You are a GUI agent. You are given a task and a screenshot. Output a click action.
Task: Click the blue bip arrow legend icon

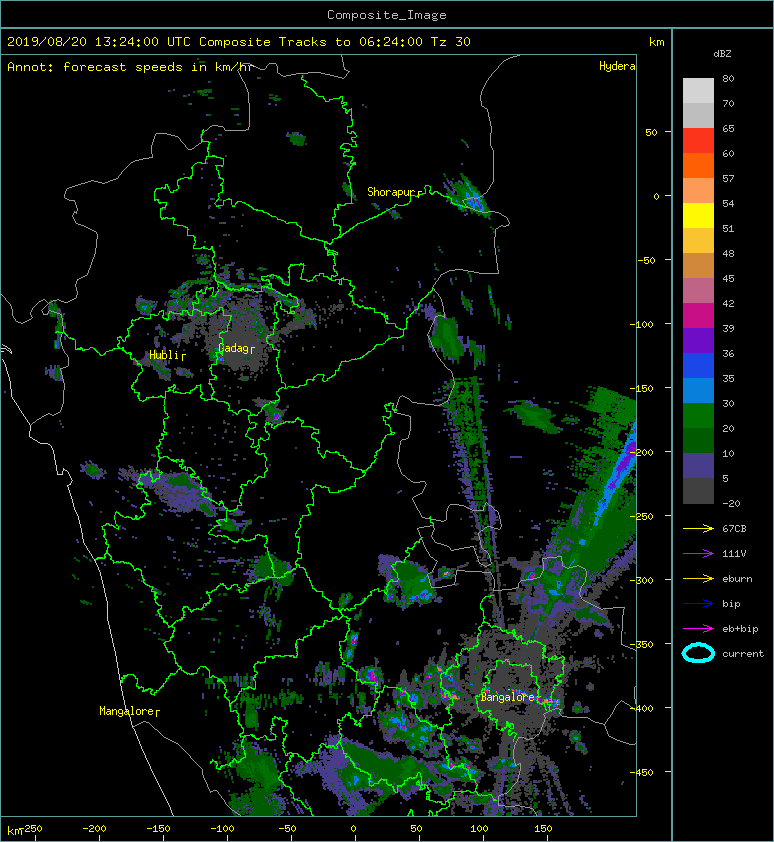(698, 604)
